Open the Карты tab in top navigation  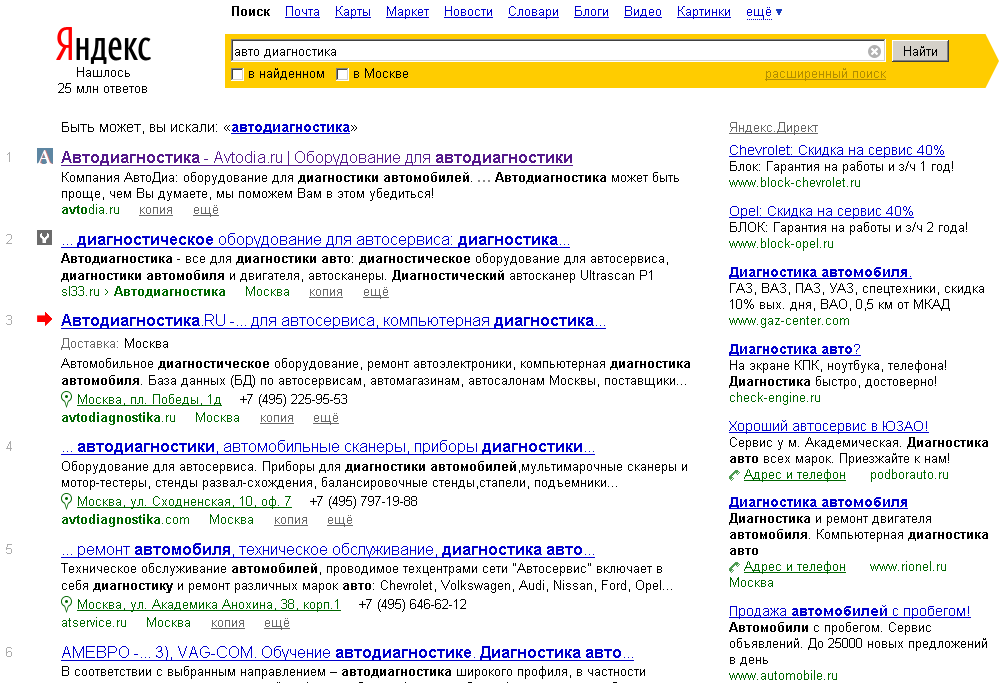(x=353, y=12)
